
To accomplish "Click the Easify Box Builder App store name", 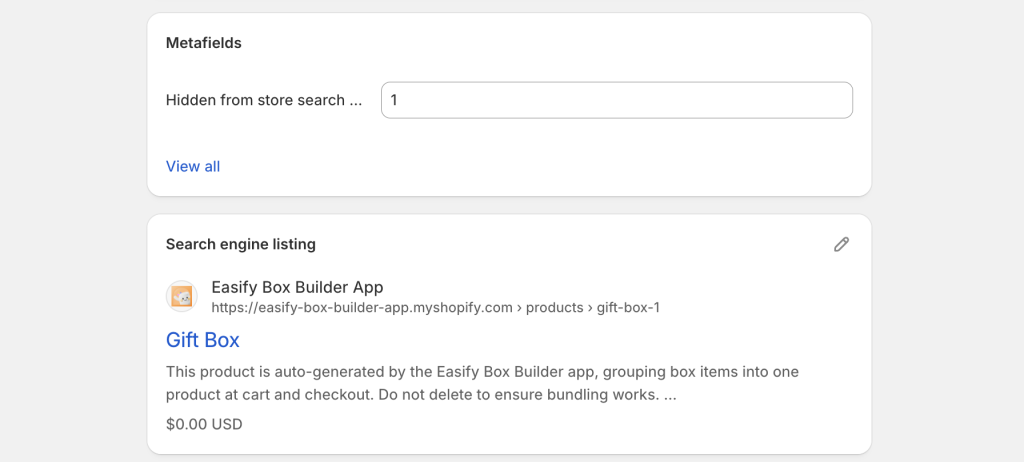I will pyautogui.click(x=297, y=287).
